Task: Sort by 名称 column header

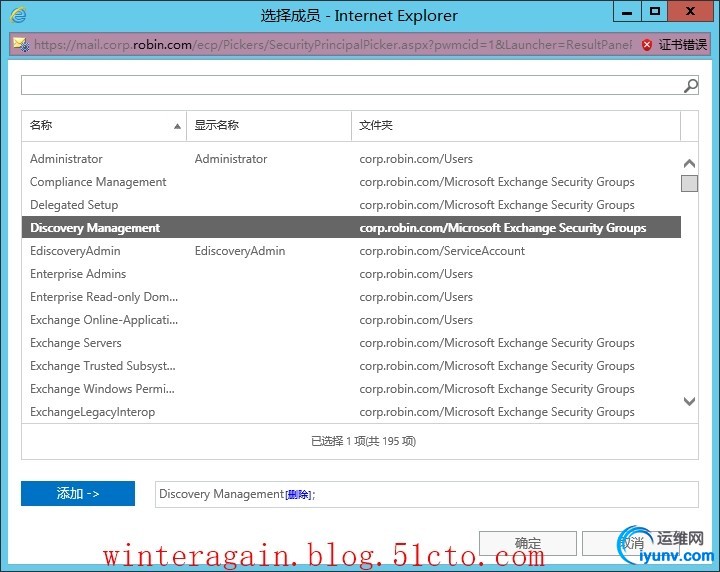Action: [104, 125]
